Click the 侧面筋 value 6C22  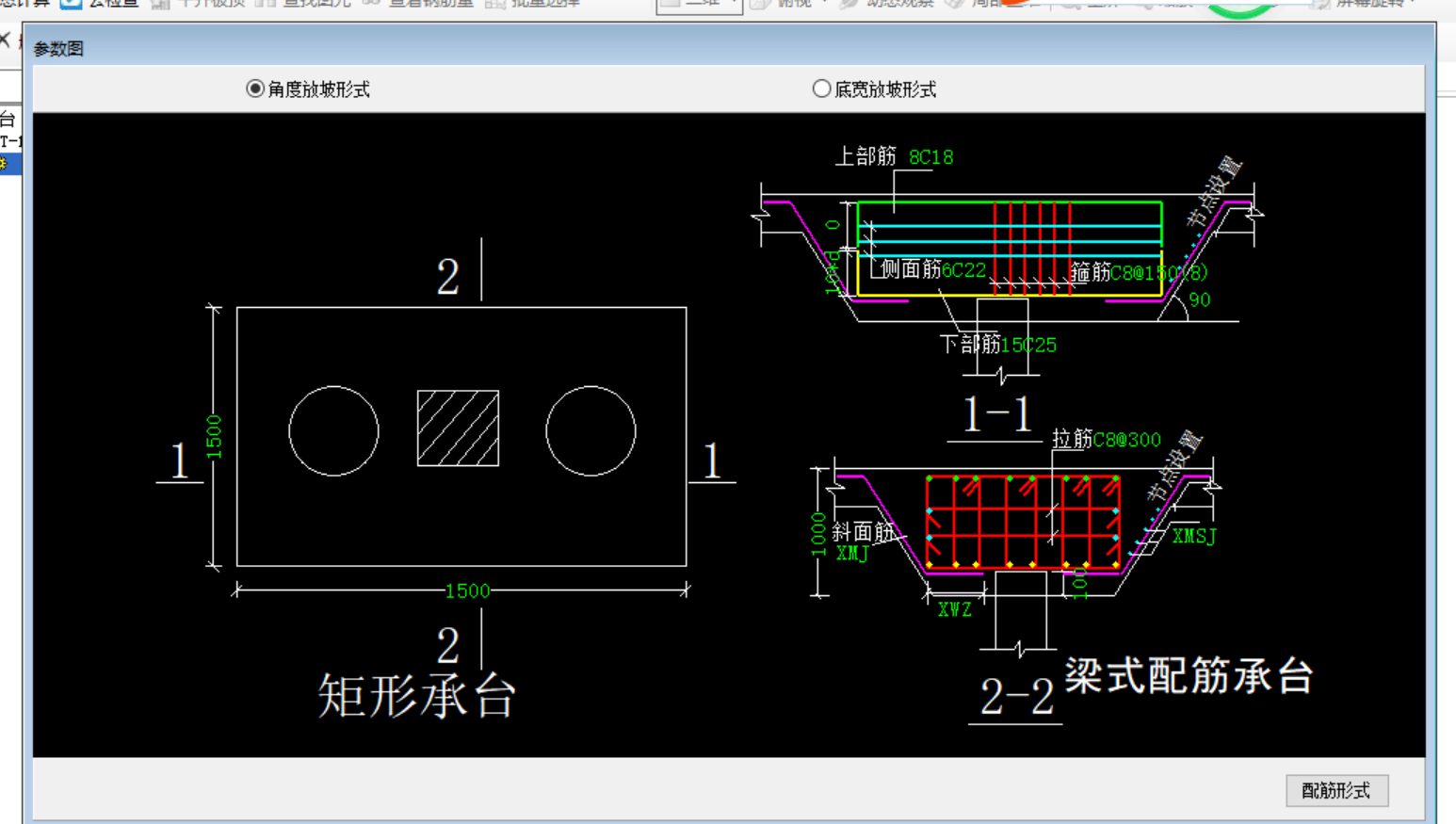963,270
